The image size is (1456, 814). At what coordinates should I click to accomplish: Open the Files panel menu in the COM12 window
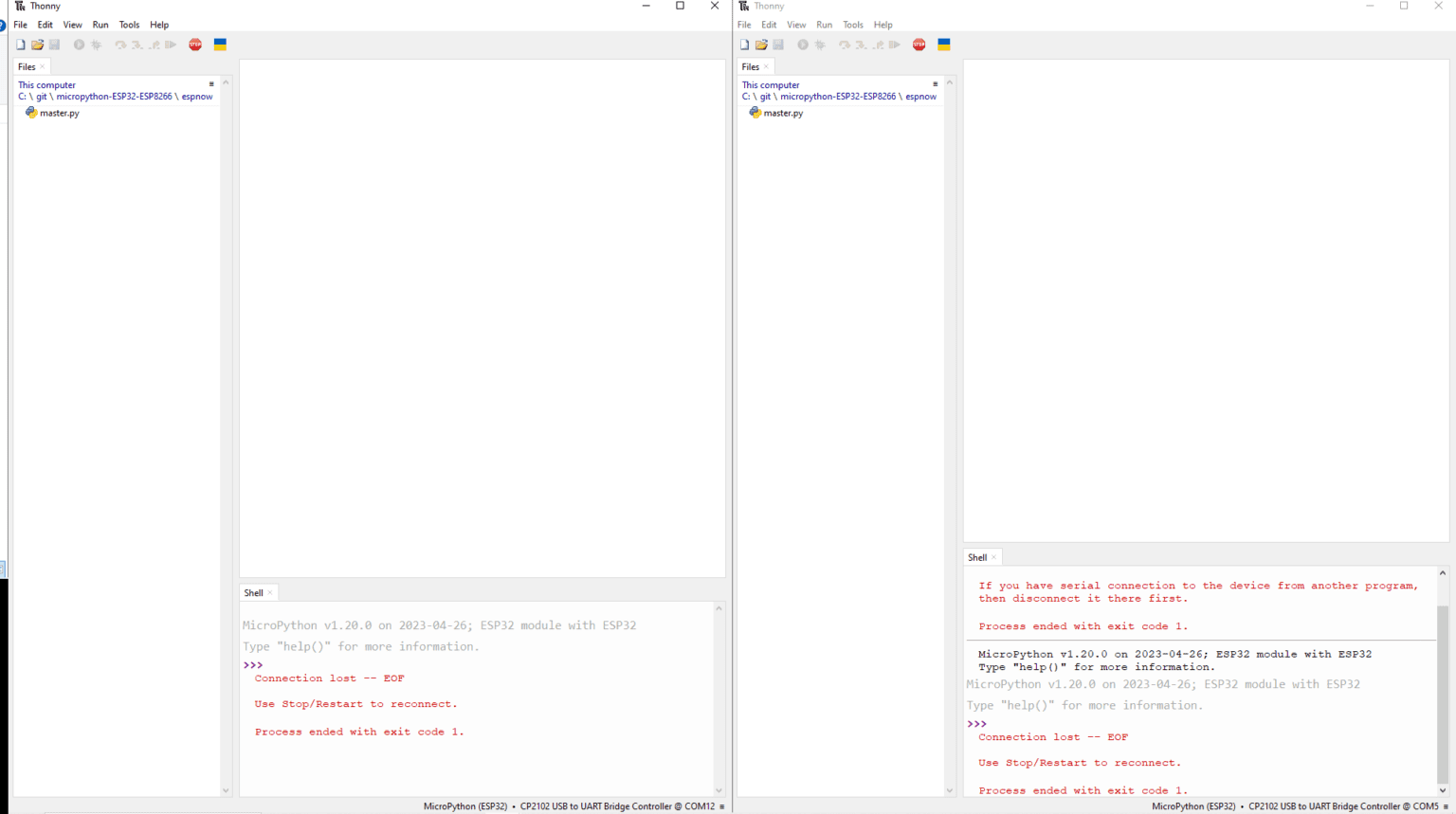pyautogui.click(x=211, y=84)
